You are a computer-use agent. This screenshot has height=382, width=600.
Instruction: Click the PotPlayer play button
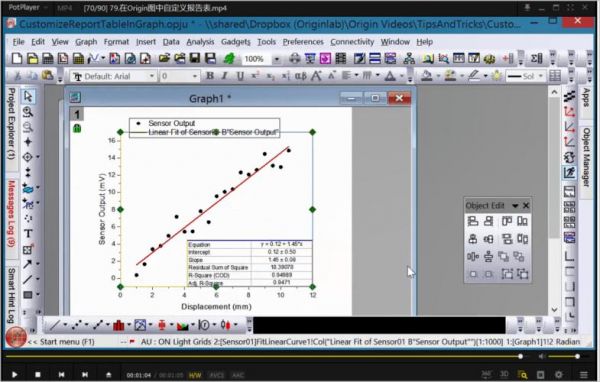(x=14, y=375)
